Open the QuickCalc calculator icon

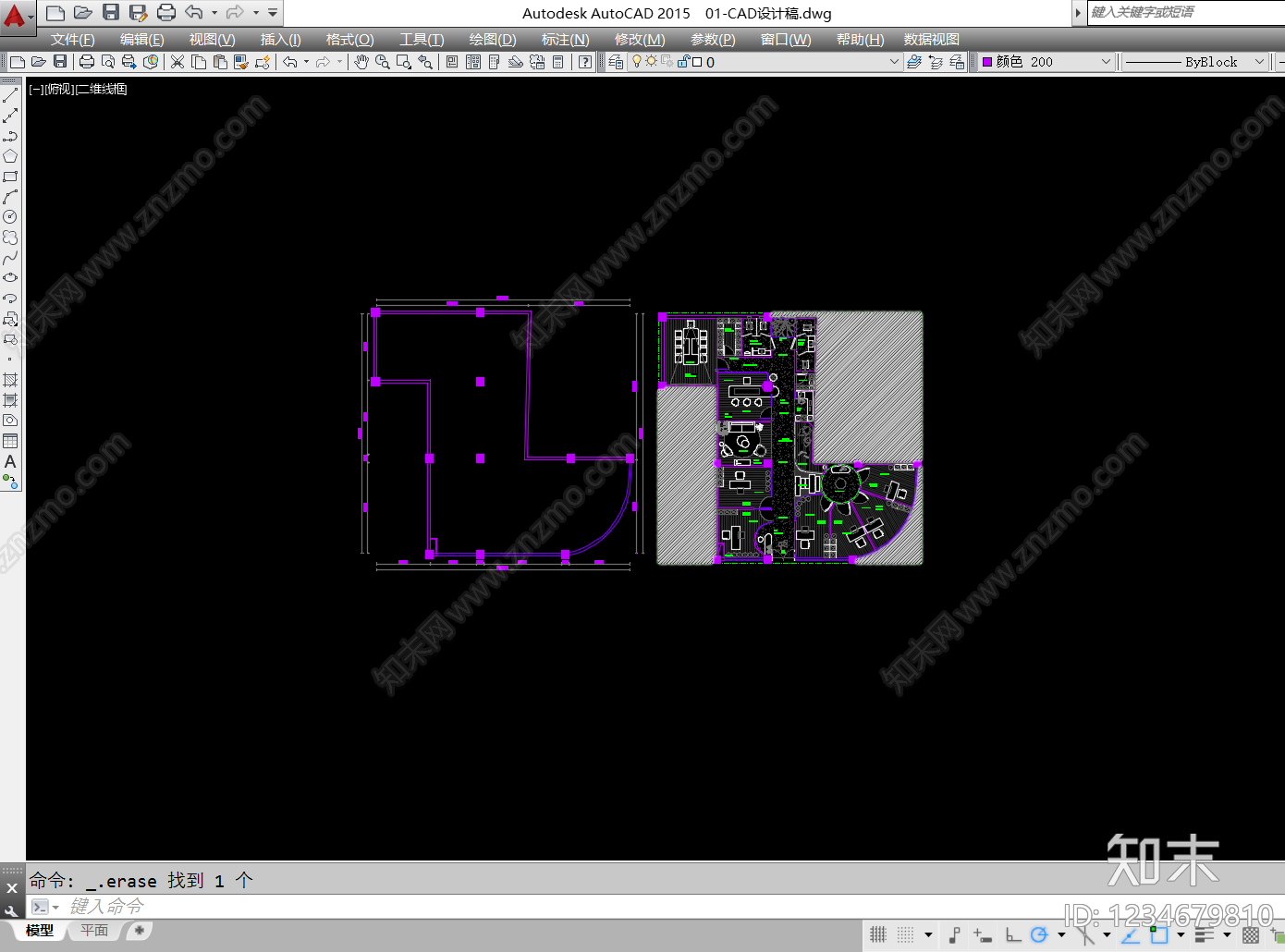click(x=557, y=62)
